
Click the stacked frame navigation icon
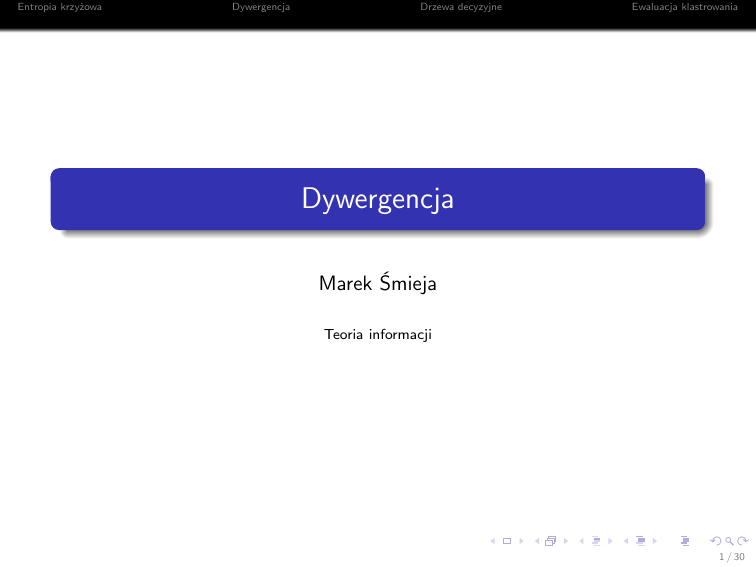pos(550,541)
